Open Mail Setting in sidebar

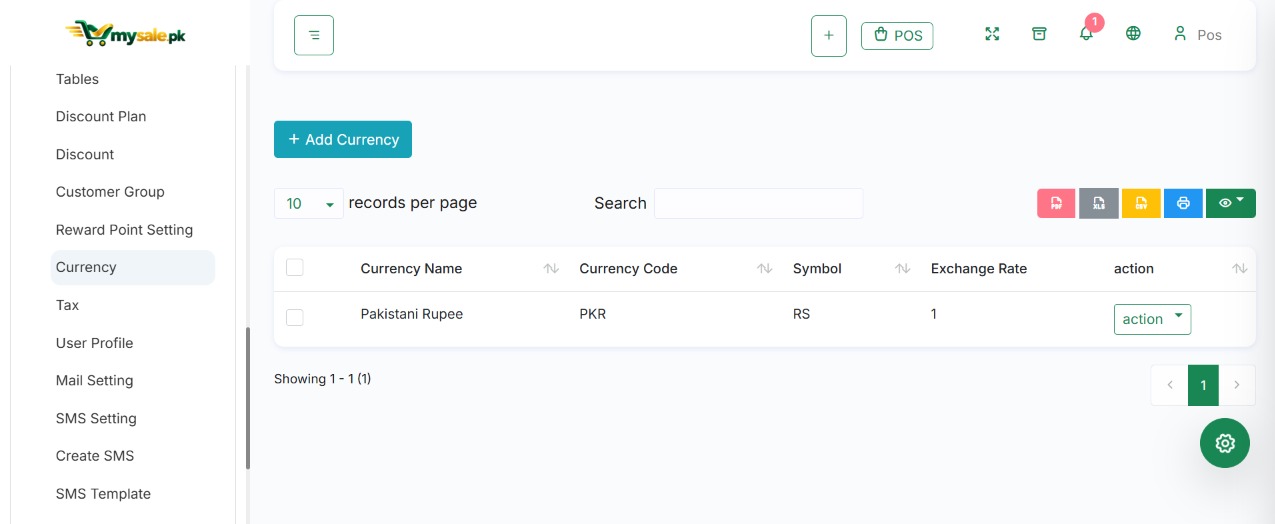click(94, 381)
